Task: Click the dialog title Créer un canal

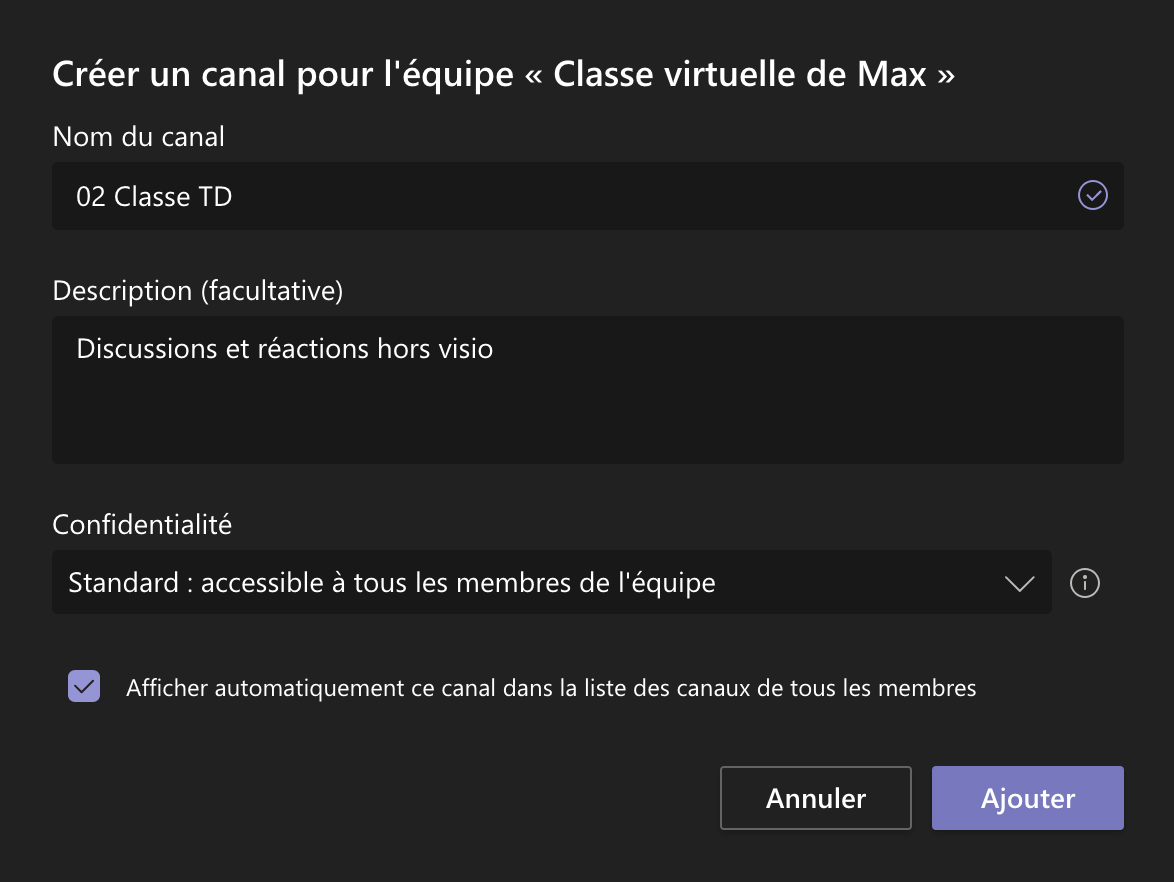Action: pos(503,75)
